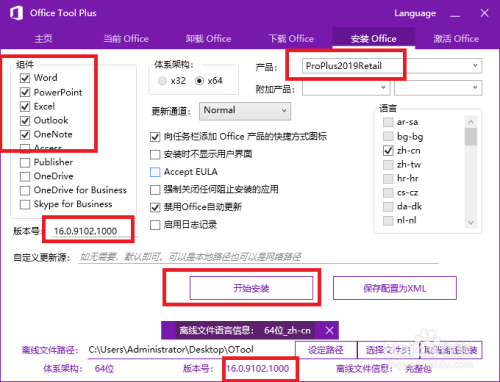The image size is (500, 382).
Task: Check 安装时不显示用户界面 option
Action: click(155, 154)
